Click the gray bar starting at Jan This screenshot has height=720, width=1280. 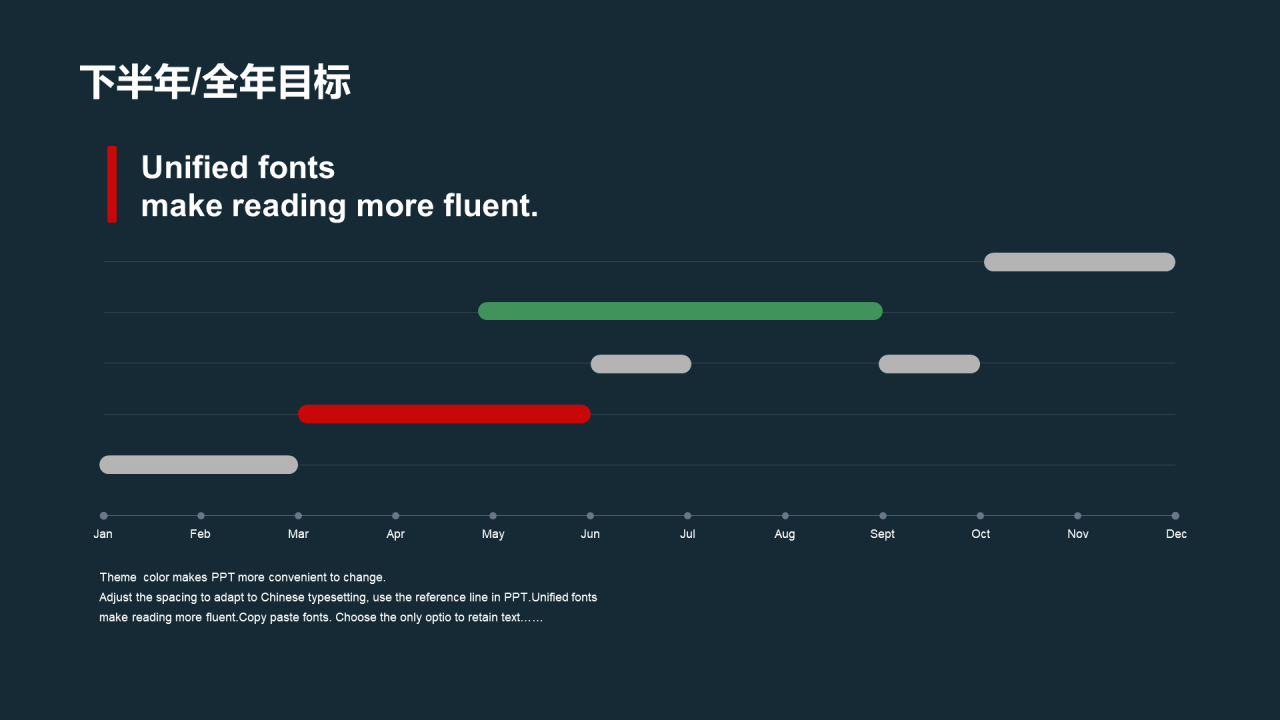tap(199, 465)
